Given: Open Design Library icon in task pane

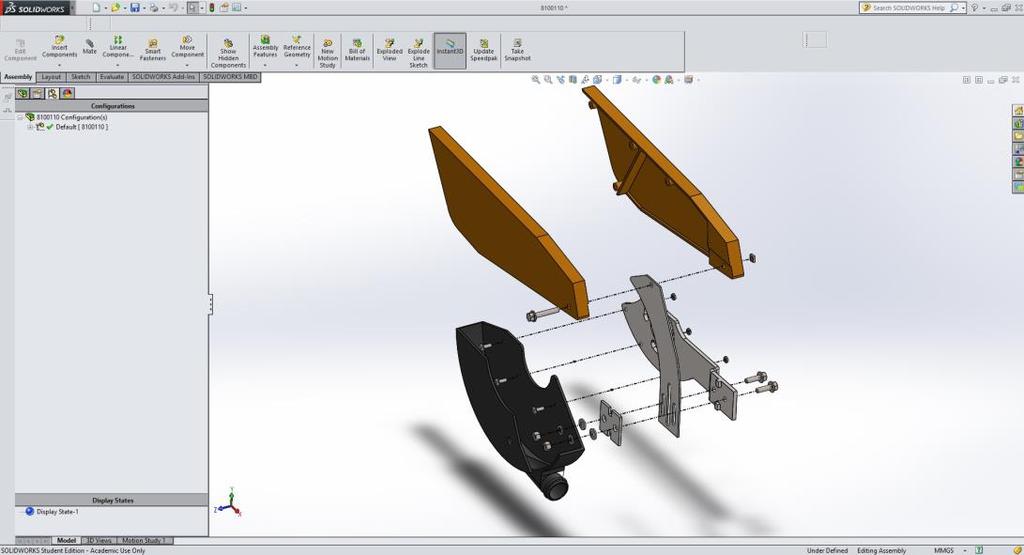Looking at the screenshot, I should point(1017,123).
